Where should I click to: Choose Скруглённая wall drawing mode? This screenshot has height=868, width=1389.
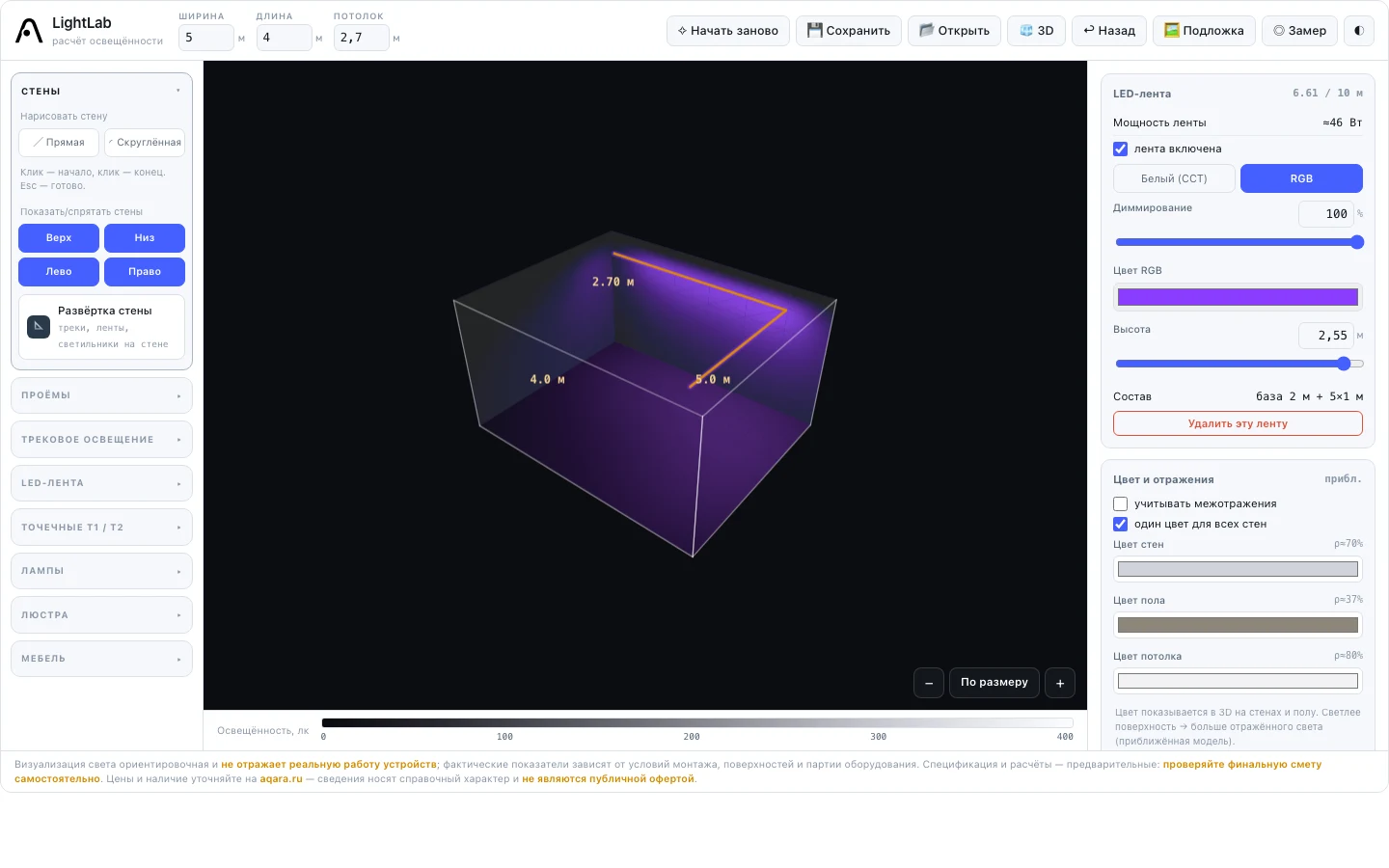(145, 143)
